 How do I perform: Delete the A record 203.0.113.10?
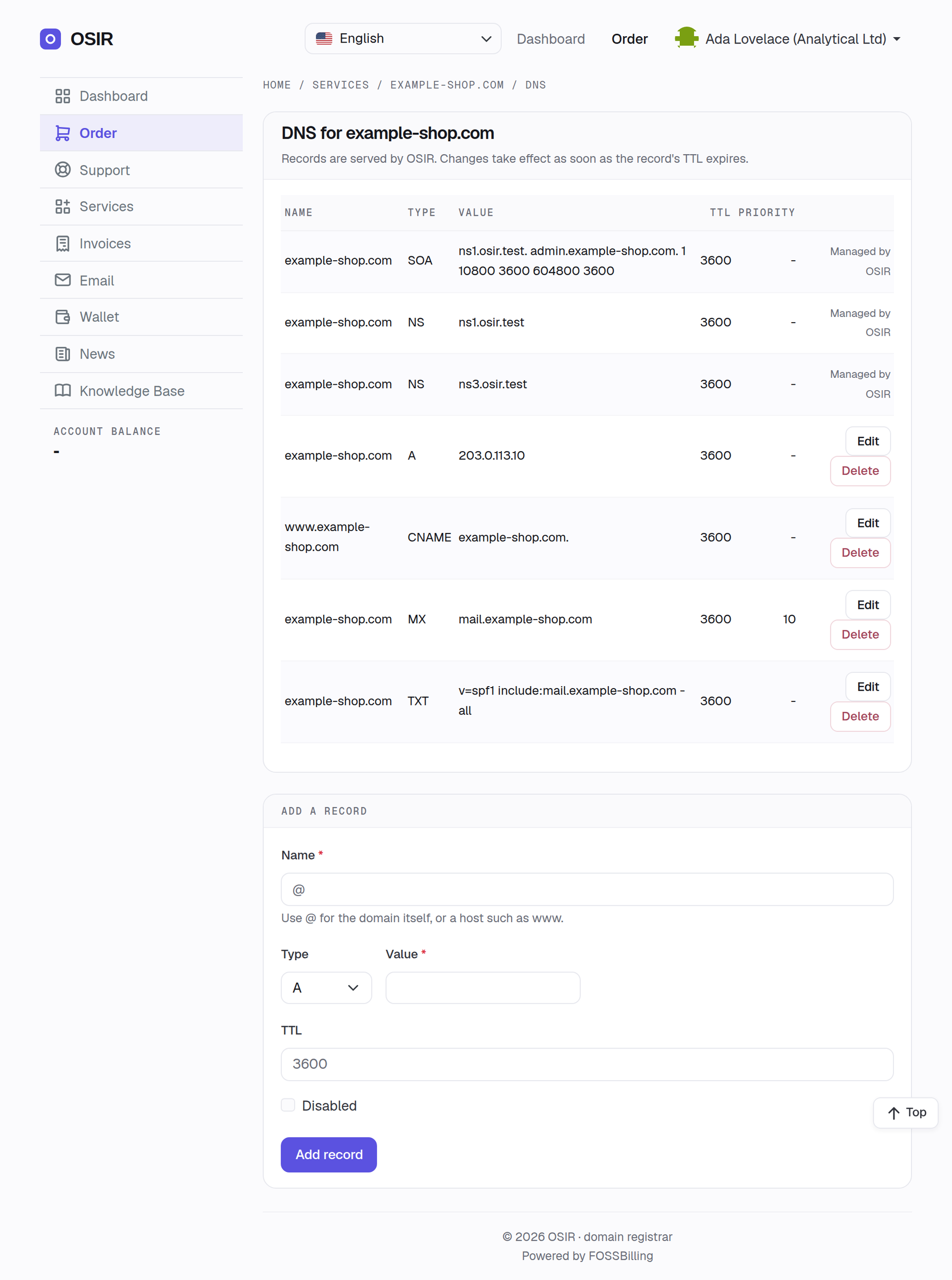860,470
